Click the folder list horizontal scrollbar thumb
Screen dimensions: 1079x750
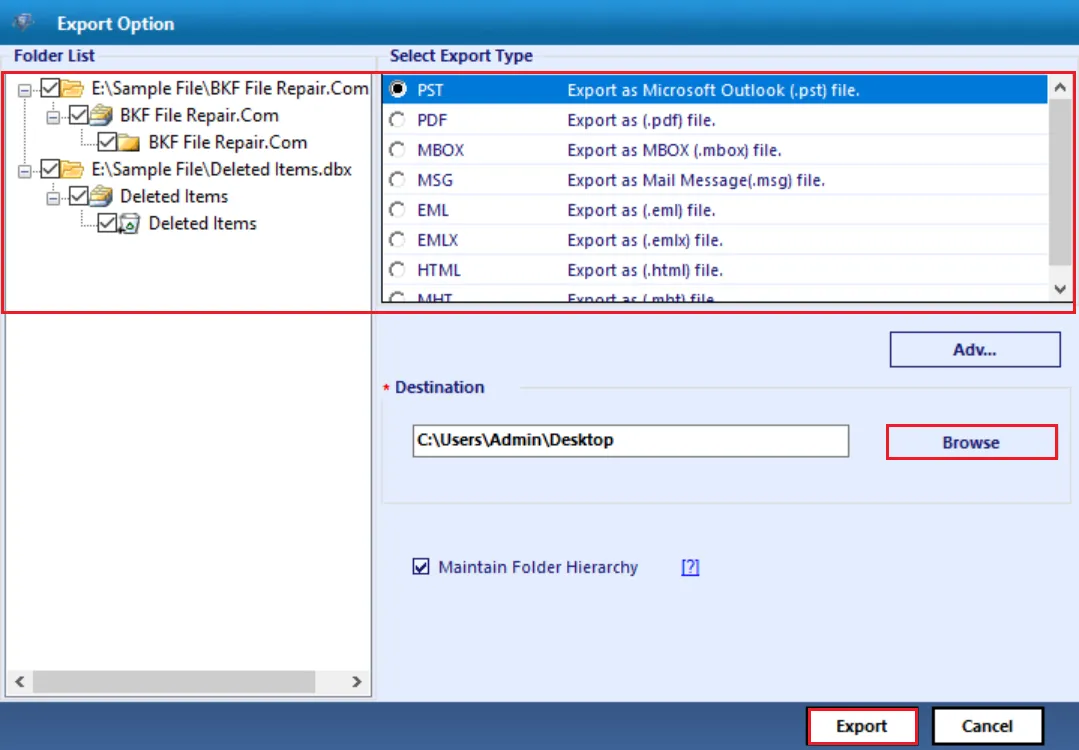[x=174, y=681]
